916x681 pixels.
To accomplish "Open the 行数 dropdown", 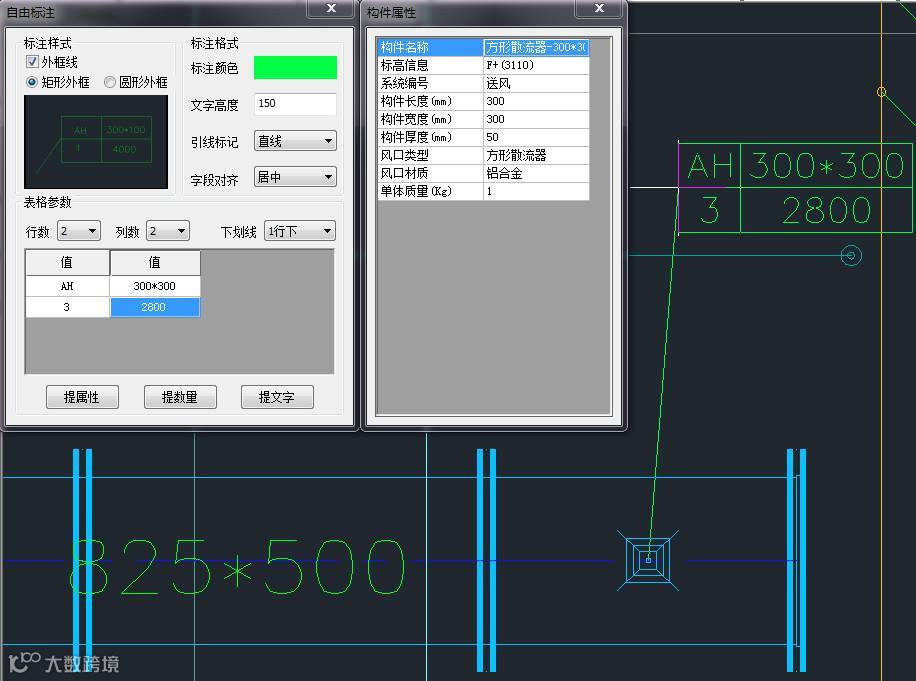I will pyautogui.click(x=79, y=231).
